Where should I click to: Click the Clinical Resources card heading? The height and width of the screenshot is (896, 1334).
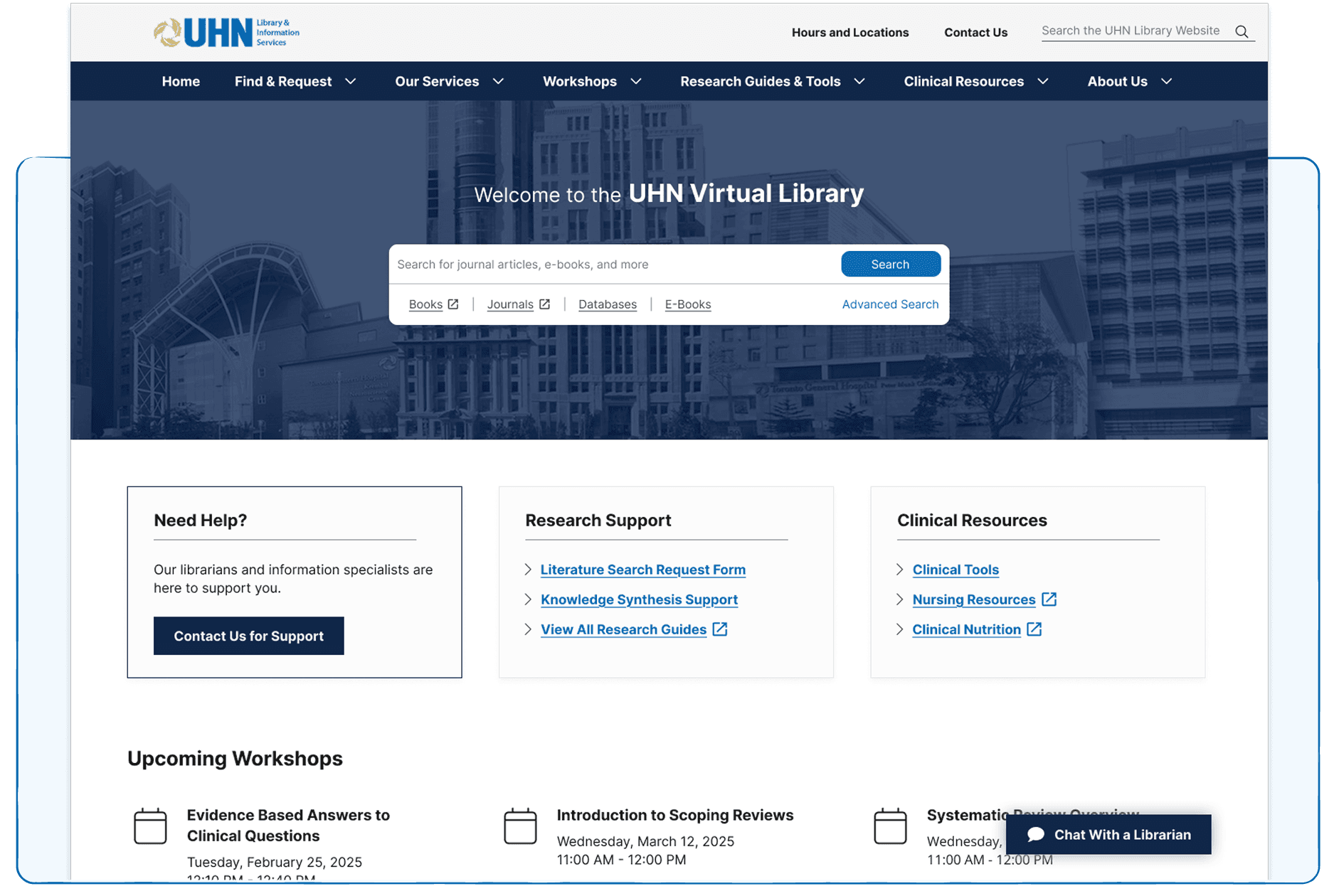coord(972,520)
